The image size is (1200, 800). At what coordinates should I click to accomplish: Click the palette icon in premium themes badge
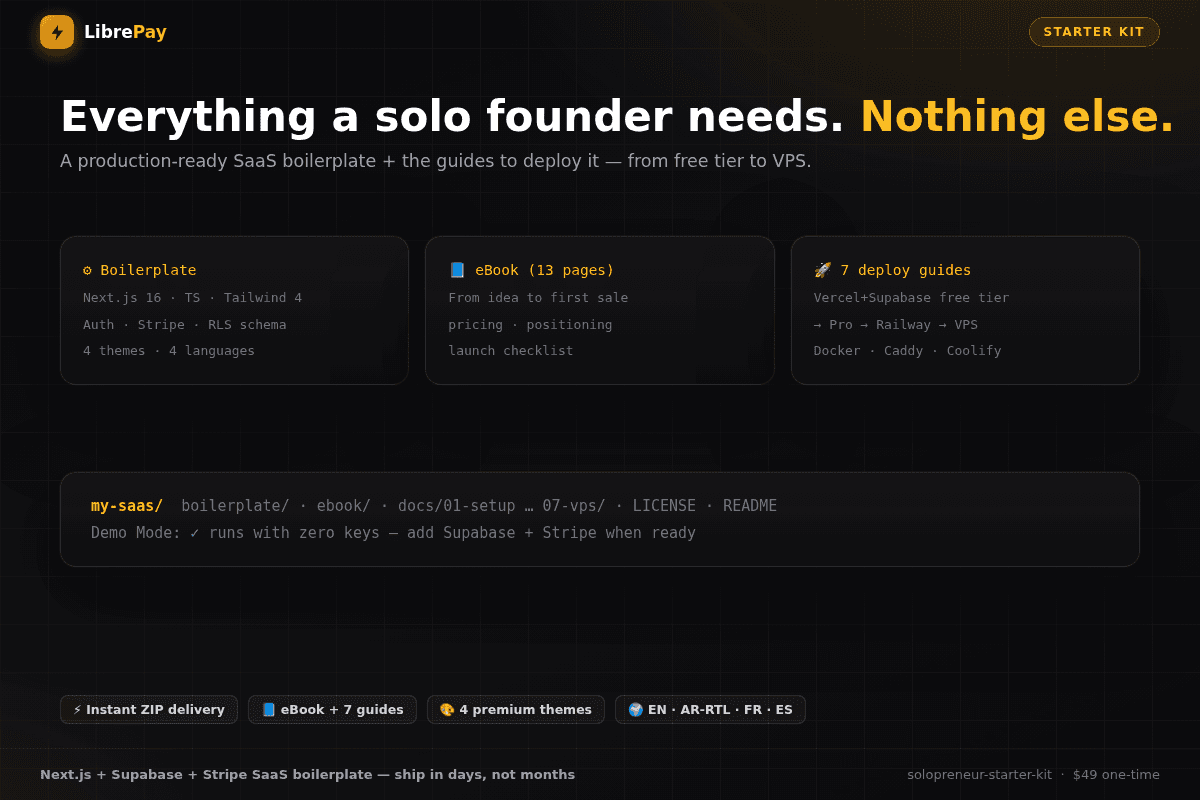(447, 710)
